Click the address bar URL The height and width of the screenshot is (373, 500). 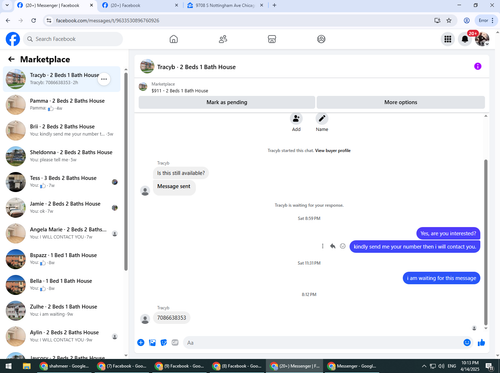pos(107,21)
